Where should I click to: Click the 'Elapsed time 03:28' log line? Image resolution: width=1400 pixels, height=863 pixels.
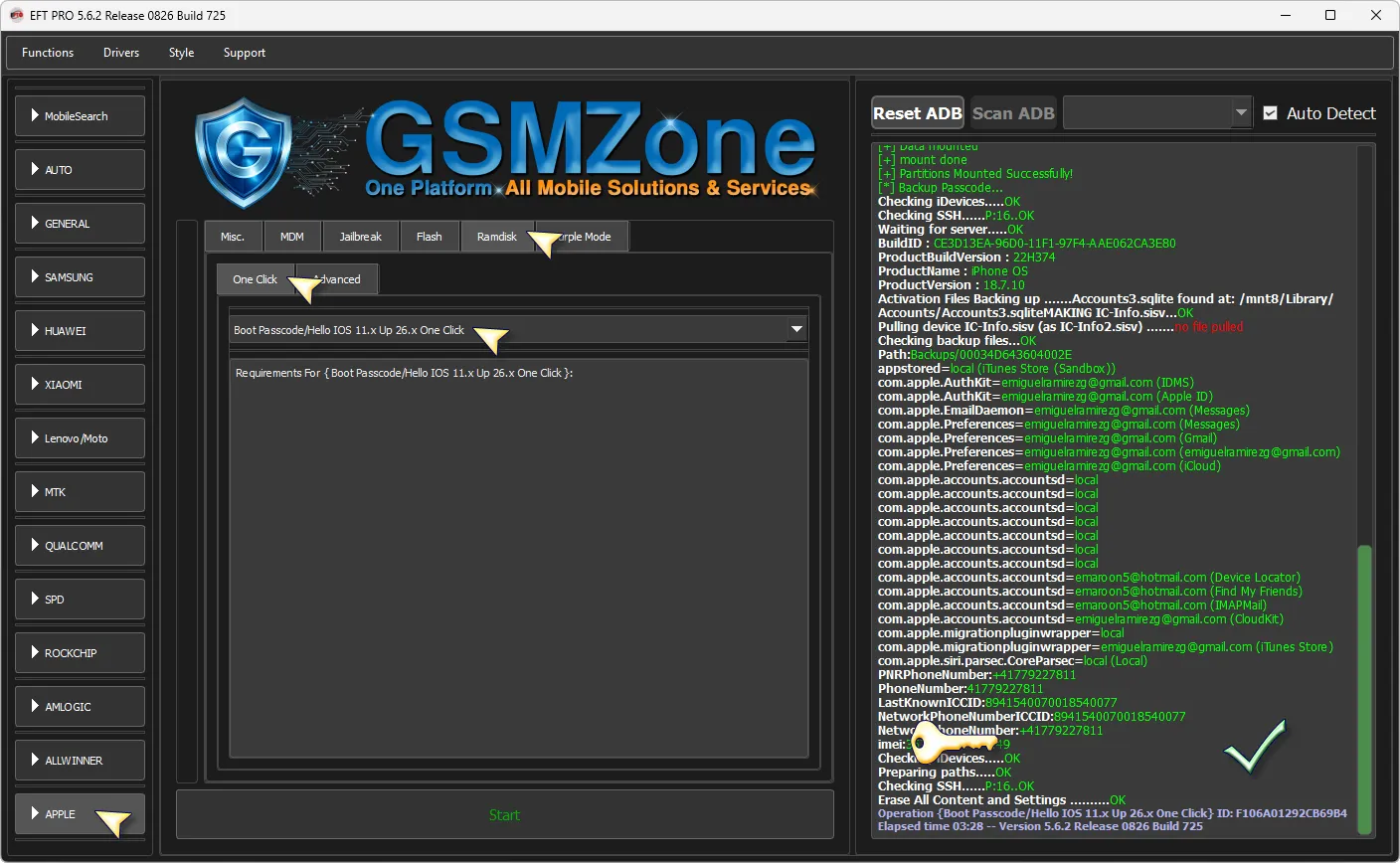pos(1040,826)
